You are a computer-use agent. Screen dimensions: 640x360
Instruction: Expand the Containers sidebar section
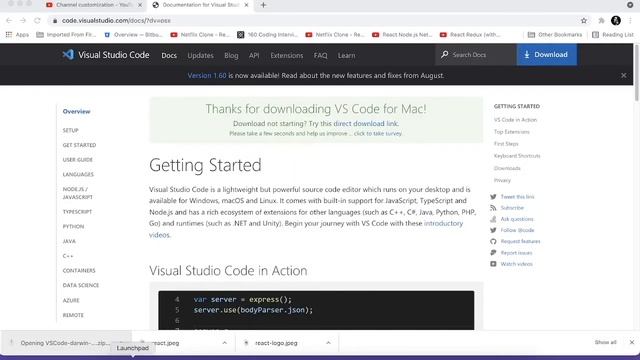79,271
